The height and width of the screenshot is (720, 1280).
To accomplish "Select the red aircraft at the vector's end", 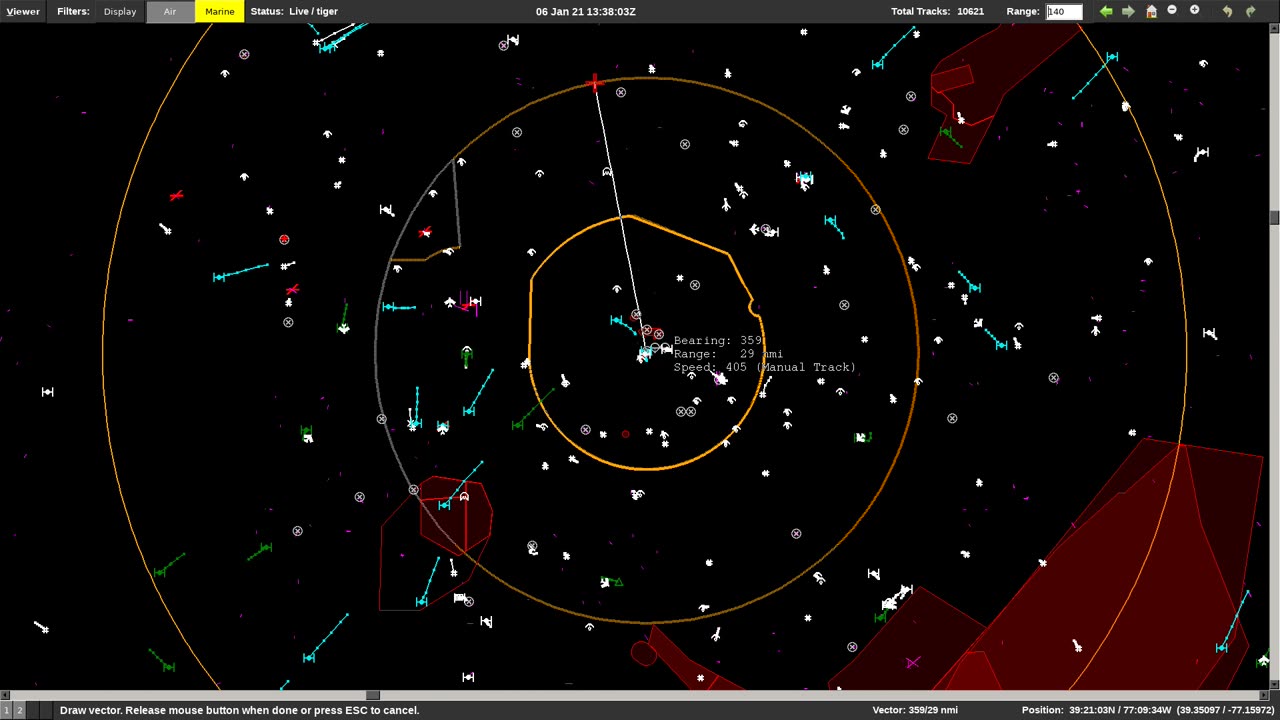I will pos(595,82).
